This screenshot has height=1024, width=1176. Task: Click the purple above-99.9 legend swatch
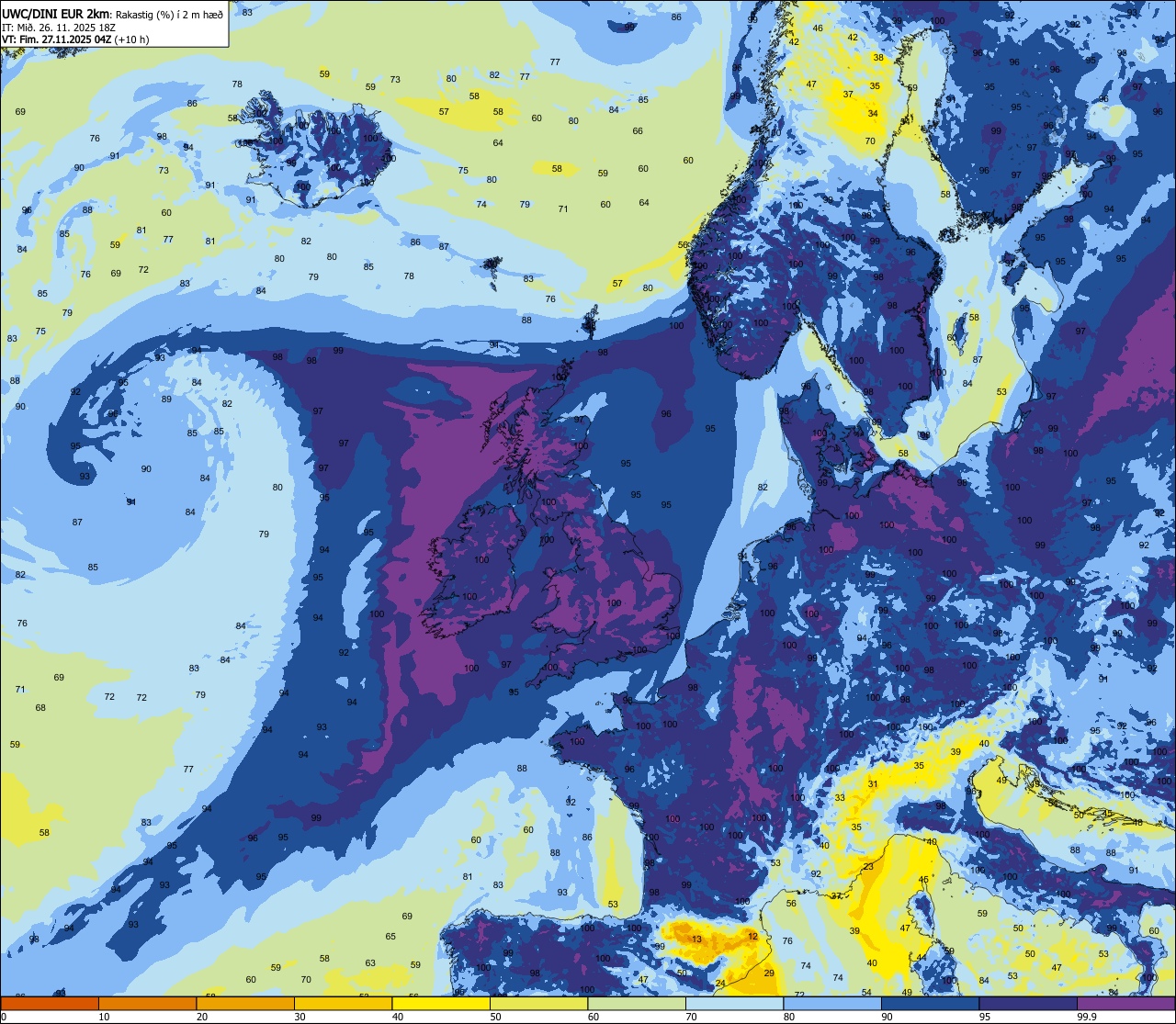1125,1003
